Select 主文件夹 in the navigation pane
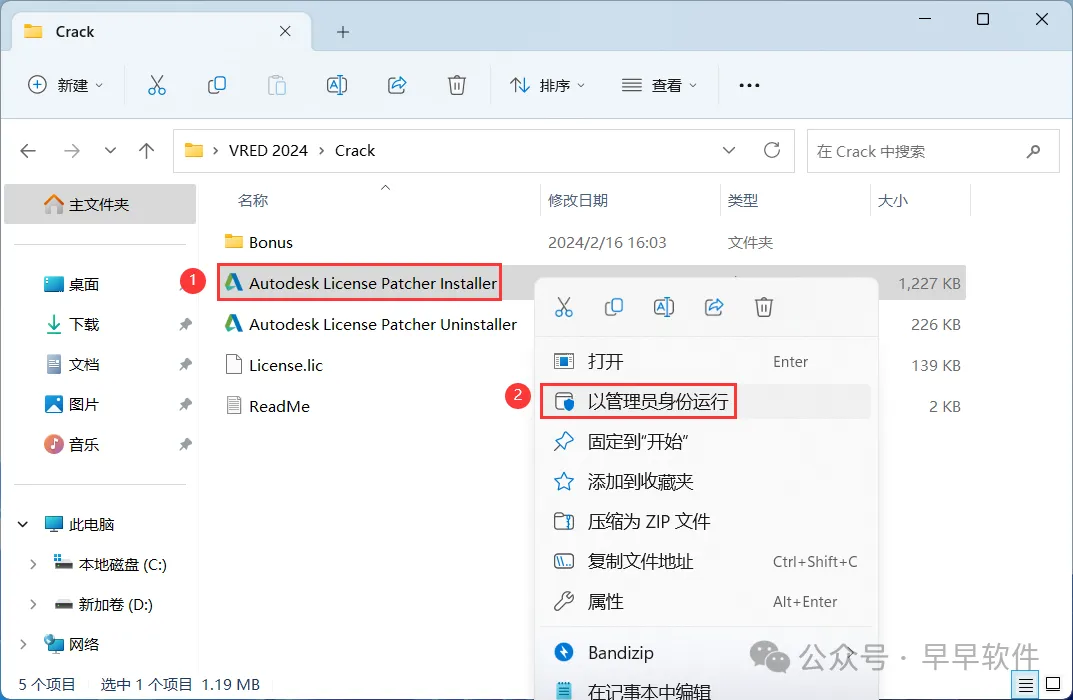 point(100,204)
